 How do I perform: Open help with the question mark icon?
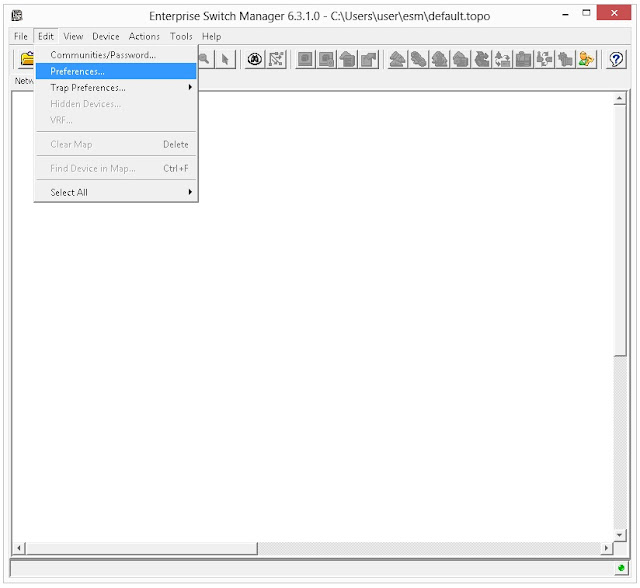pyautogui.click(x=616, y=60)
